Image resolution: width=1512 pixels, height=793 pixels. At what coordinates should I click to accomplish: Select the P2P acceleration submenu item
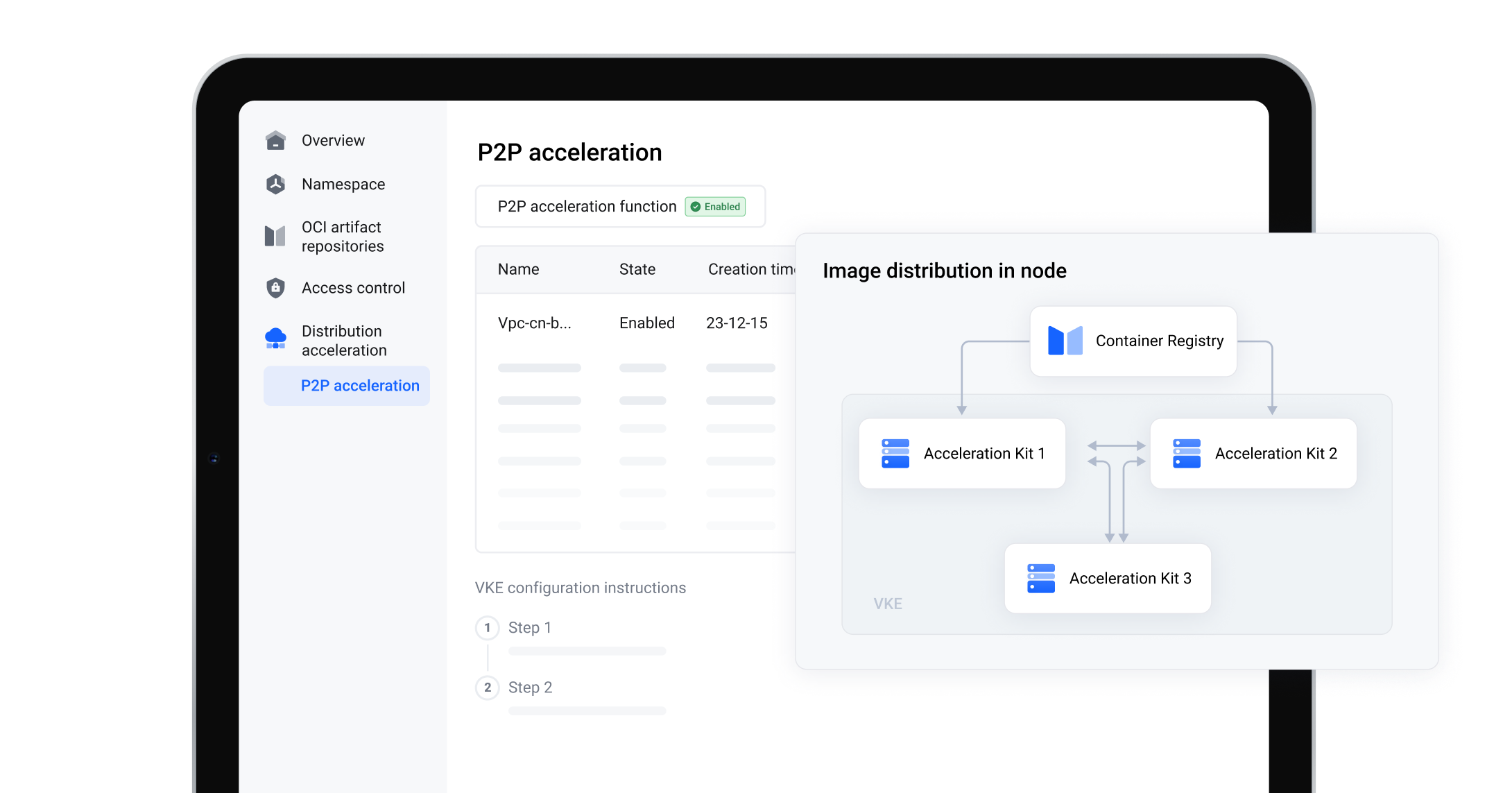coord(347,386)
